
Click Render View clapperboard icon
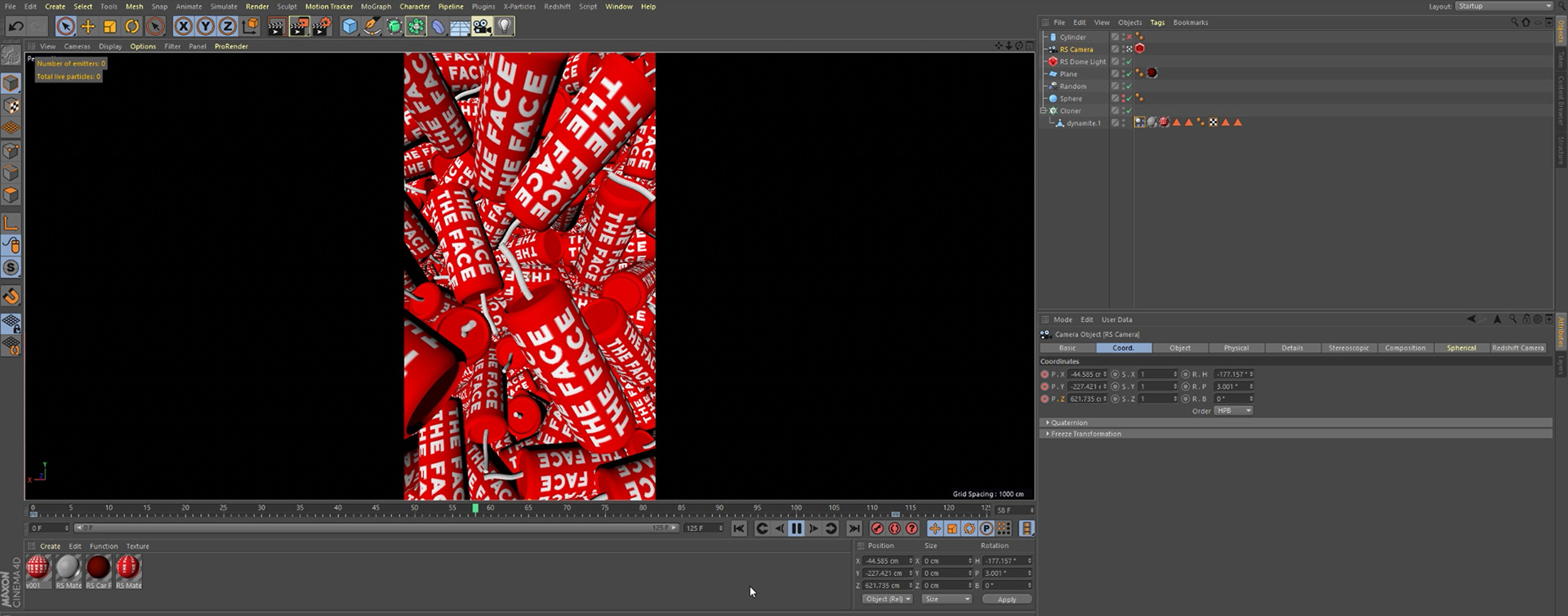[276, 27]
